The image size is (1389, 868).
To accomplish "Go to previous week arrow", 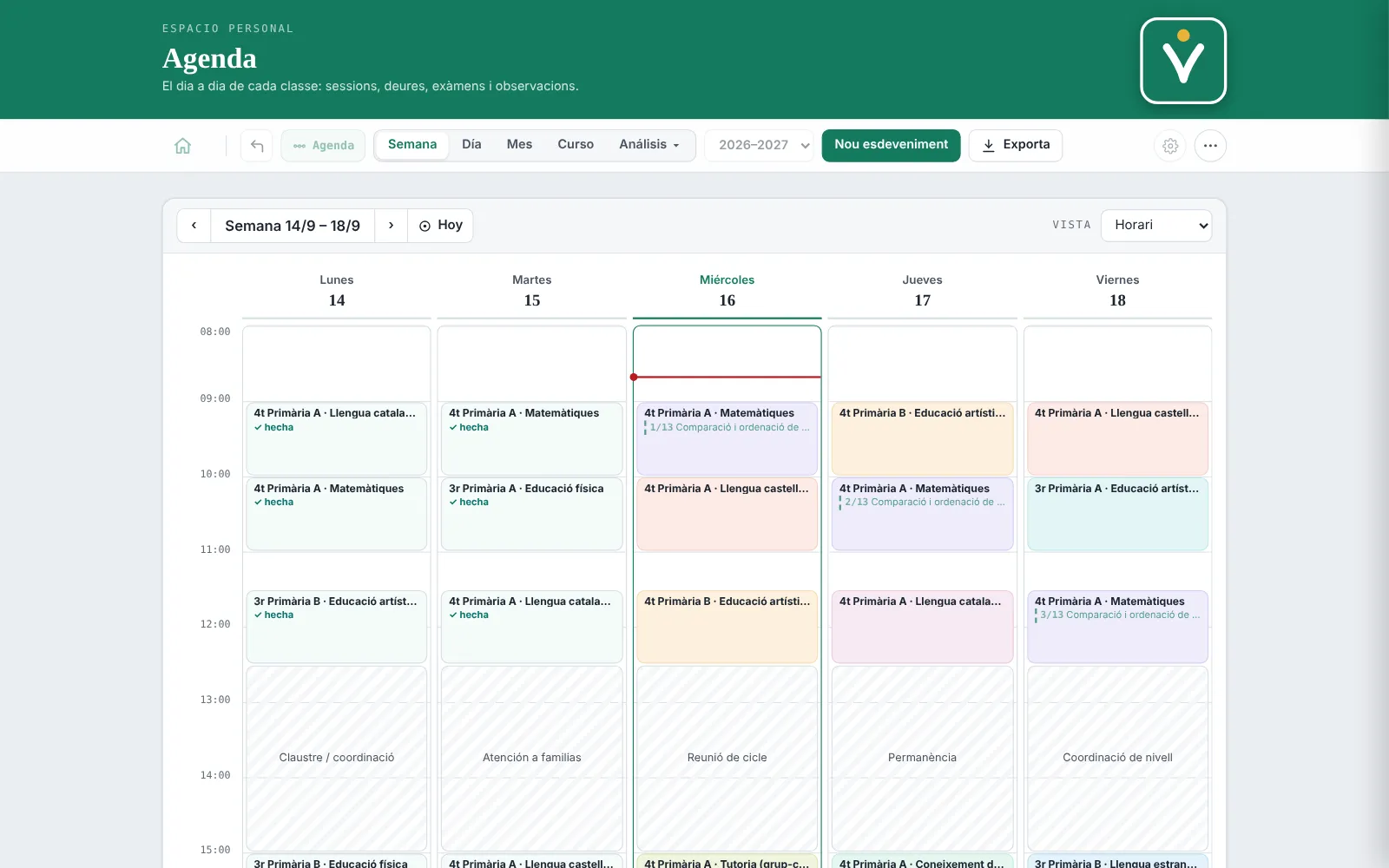I will [x=194, y=226].
